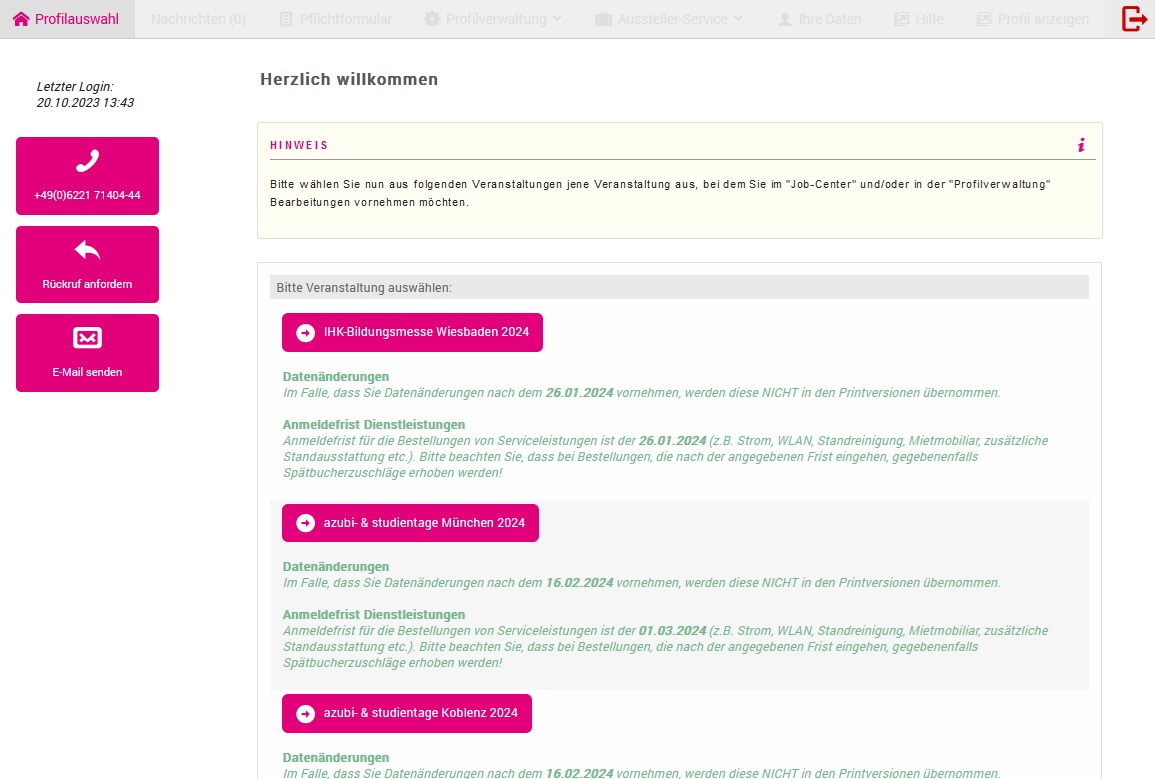Click the red logout icon
Screen dimensions: 1155x779
(x=1134, y=19)
